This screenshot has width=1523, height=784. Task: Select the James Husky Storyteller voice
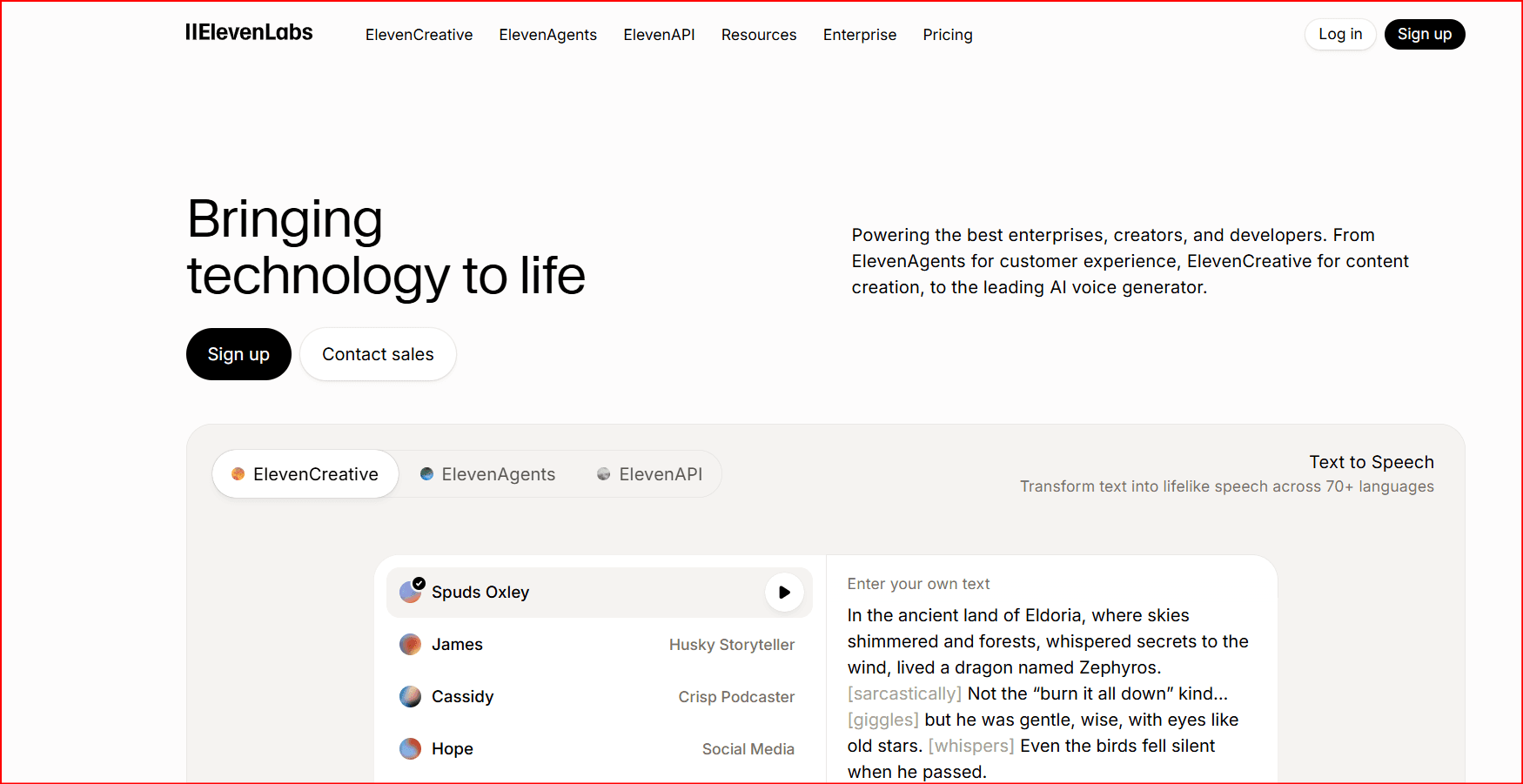coord(597,645)
